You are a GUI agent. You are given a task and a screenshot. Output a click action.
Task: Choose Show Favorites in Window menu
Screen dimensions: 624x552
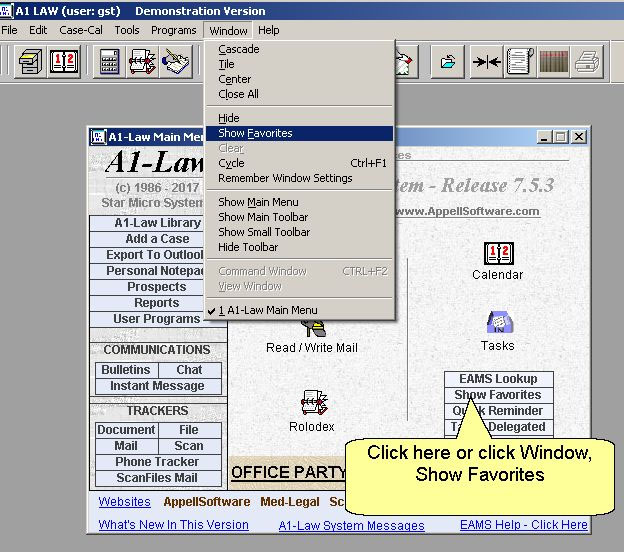(255, 133)
